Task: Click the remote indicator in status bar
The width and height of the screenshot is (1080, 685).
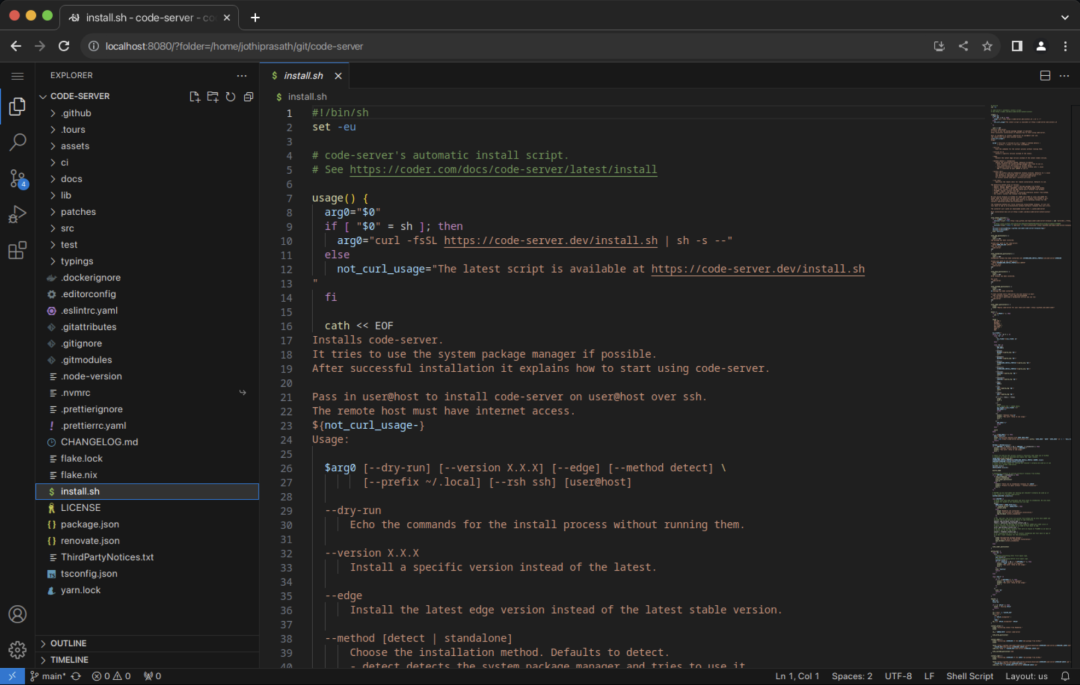Action: pyautogui.click(x=12, y=676)
